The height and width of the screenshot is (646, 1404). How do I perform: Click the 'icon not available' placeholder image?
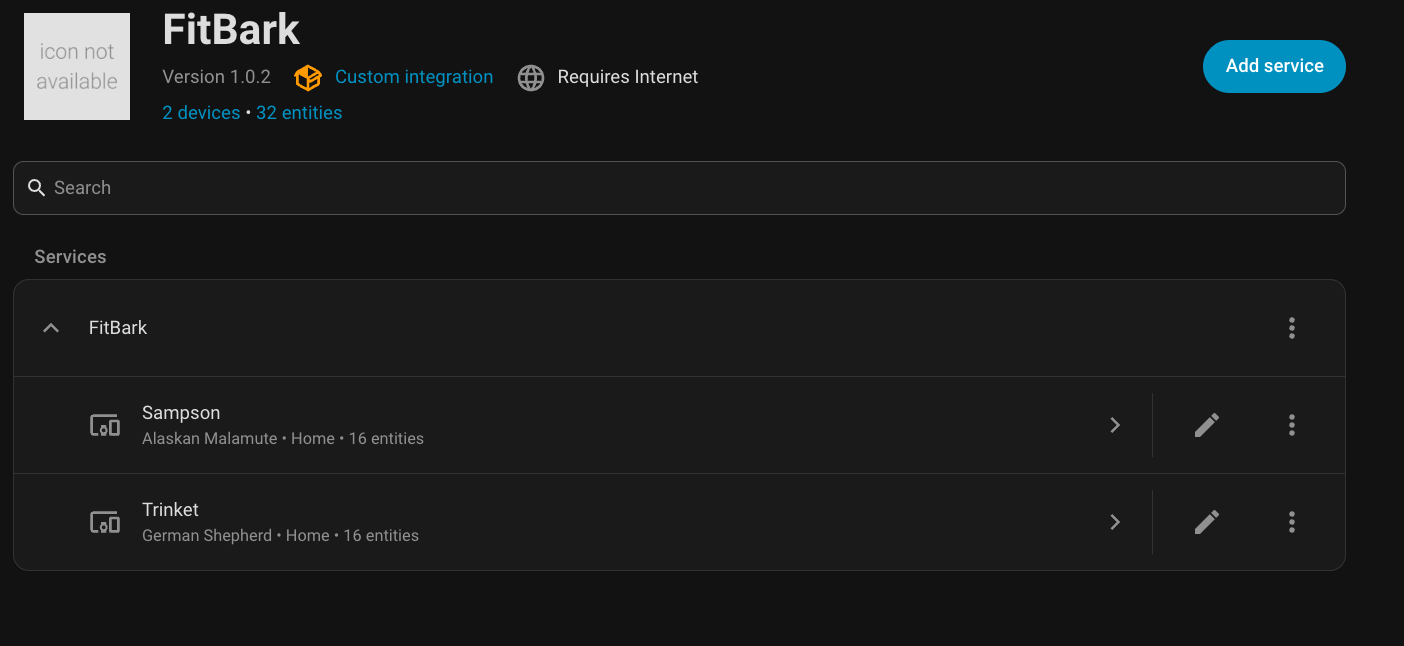point(77,67)
